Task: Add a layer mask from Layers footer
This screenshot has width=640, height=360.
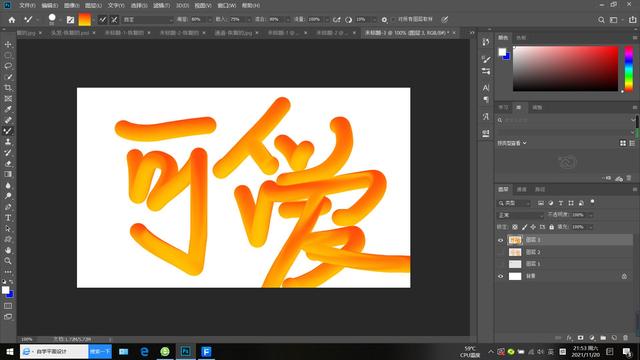Action: pyautogui.click(x=580, y=338)
